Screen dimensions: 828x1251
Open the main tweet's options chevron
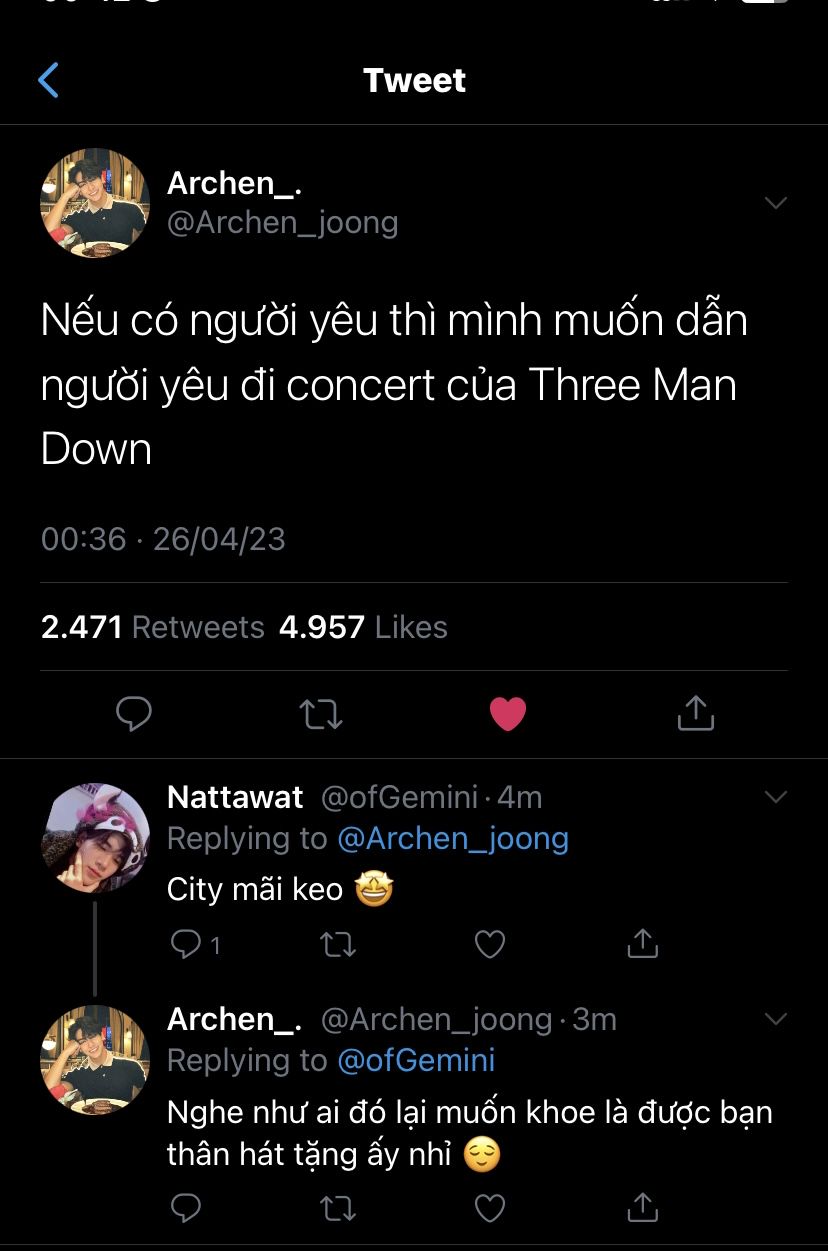(775, 203)
